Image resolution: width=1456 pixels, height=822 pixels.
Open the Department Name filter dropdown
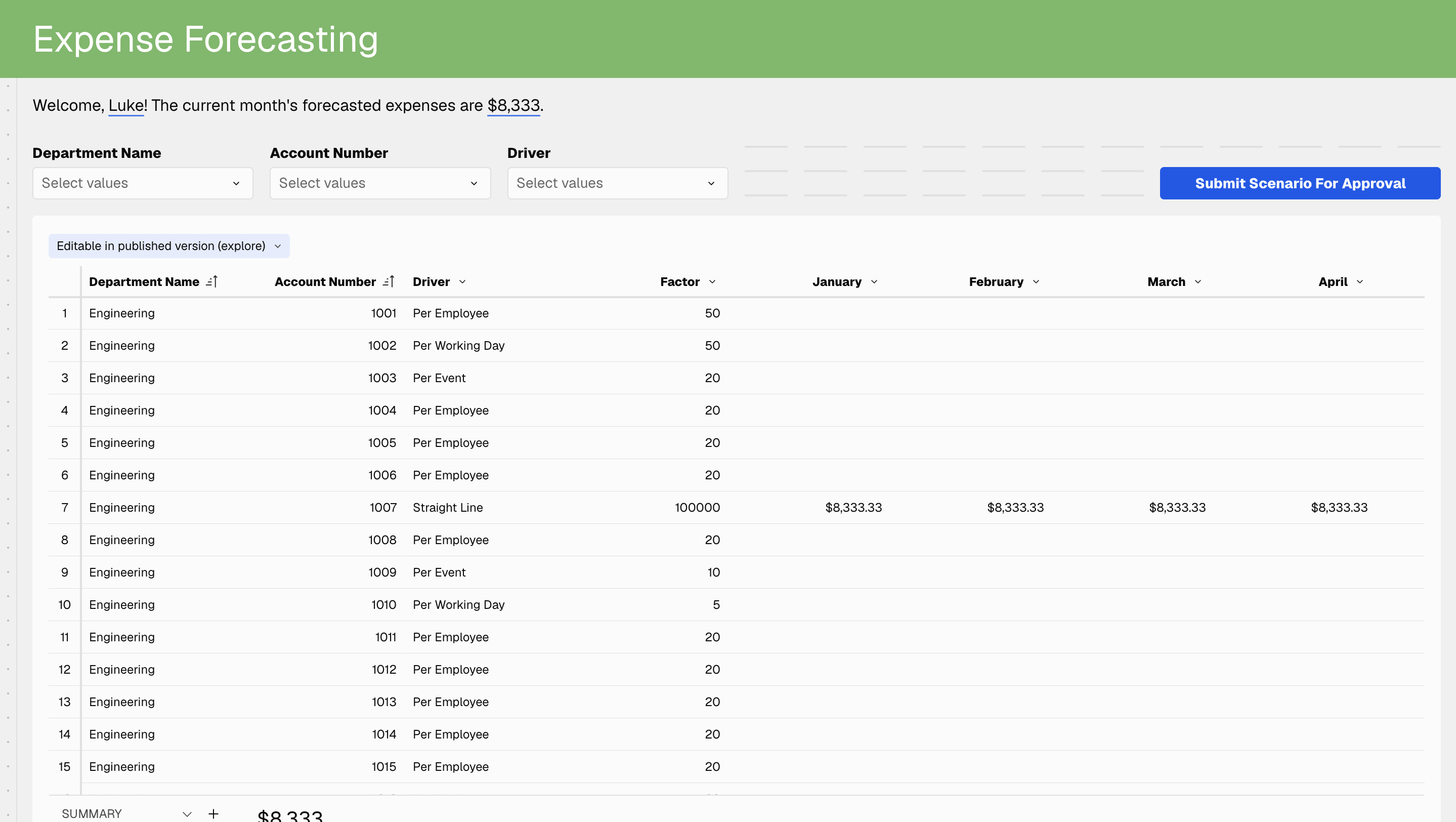pos(143,183)
